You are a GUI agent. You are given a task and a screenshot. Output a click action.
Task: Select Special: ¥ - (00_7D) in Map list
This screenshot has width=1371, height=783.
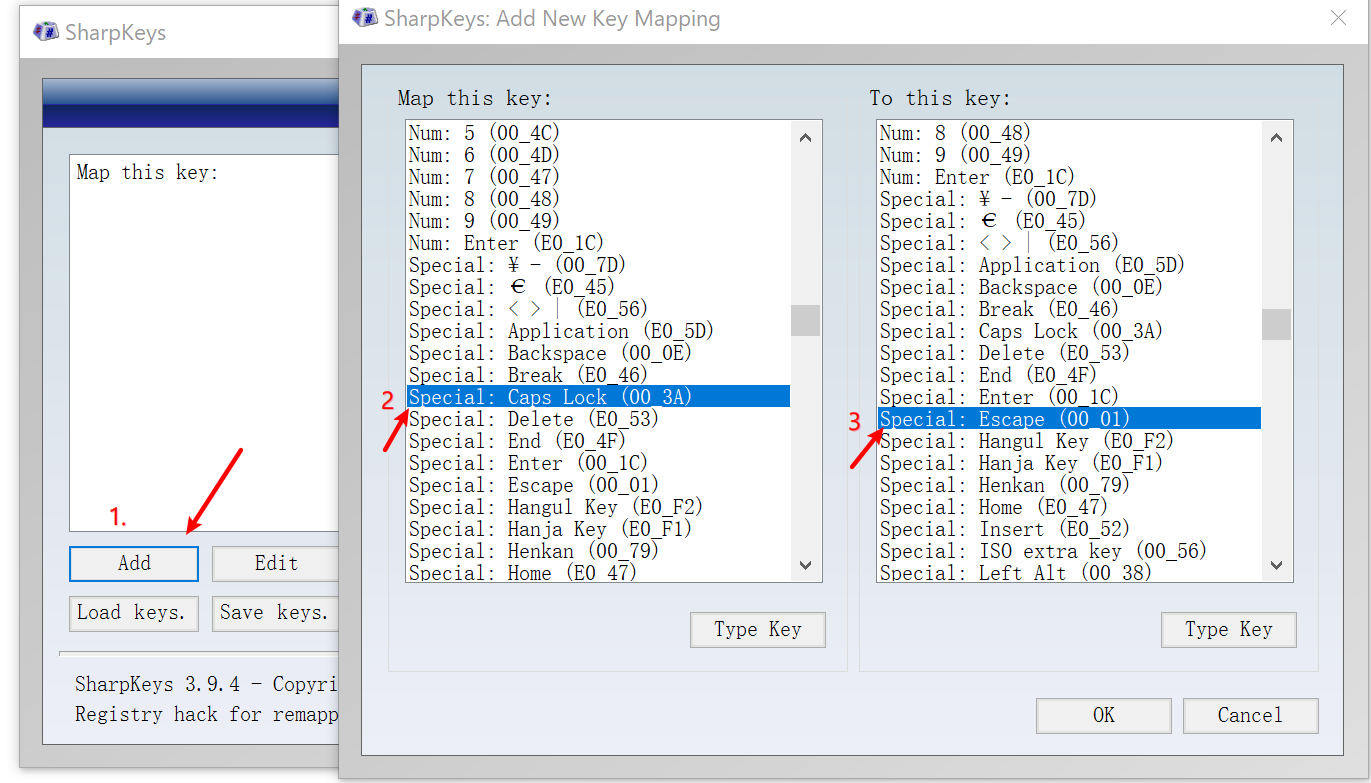(598, 265)
